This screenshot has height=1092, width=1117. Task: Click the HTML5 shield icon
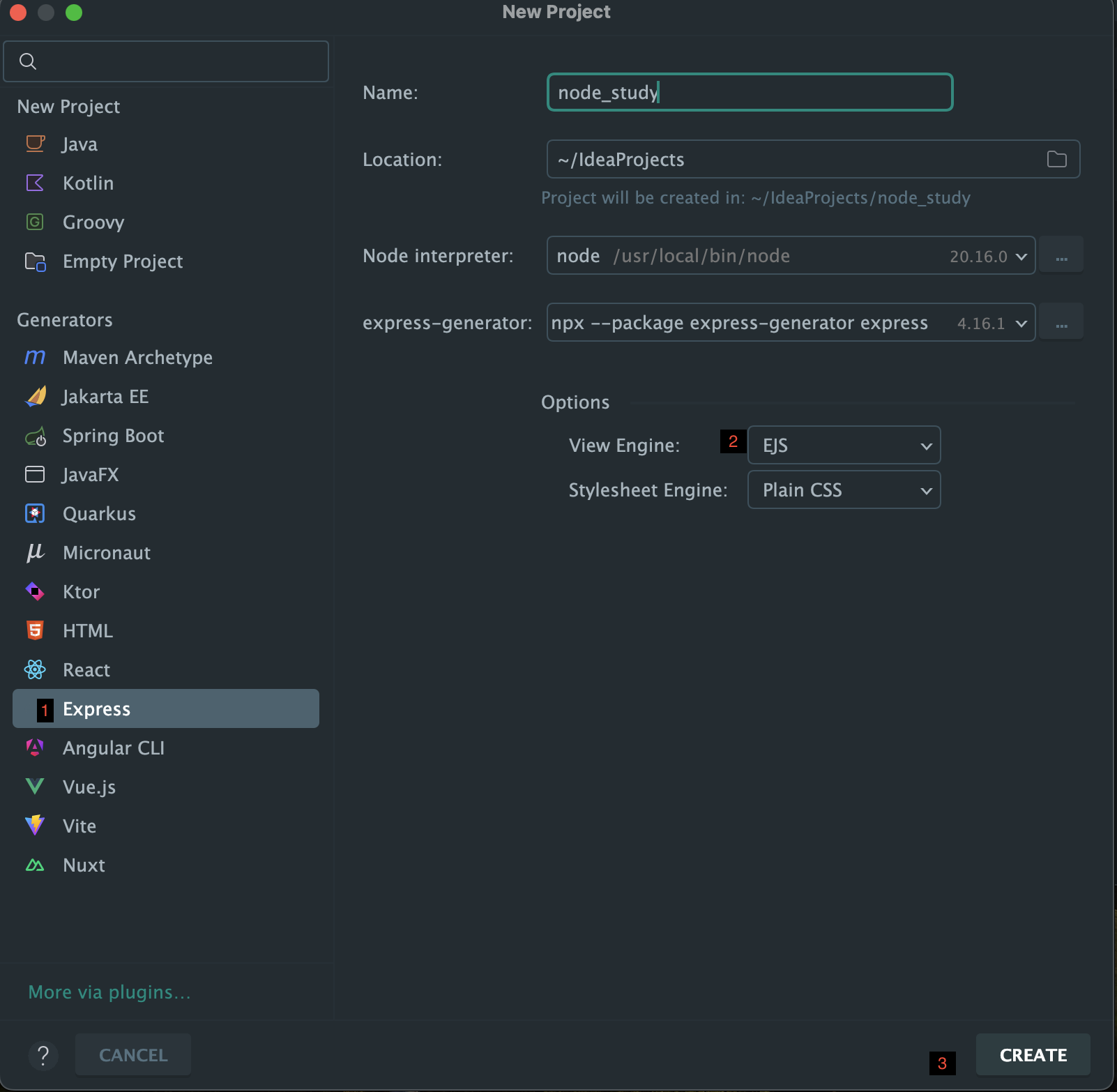click(35, 630)
